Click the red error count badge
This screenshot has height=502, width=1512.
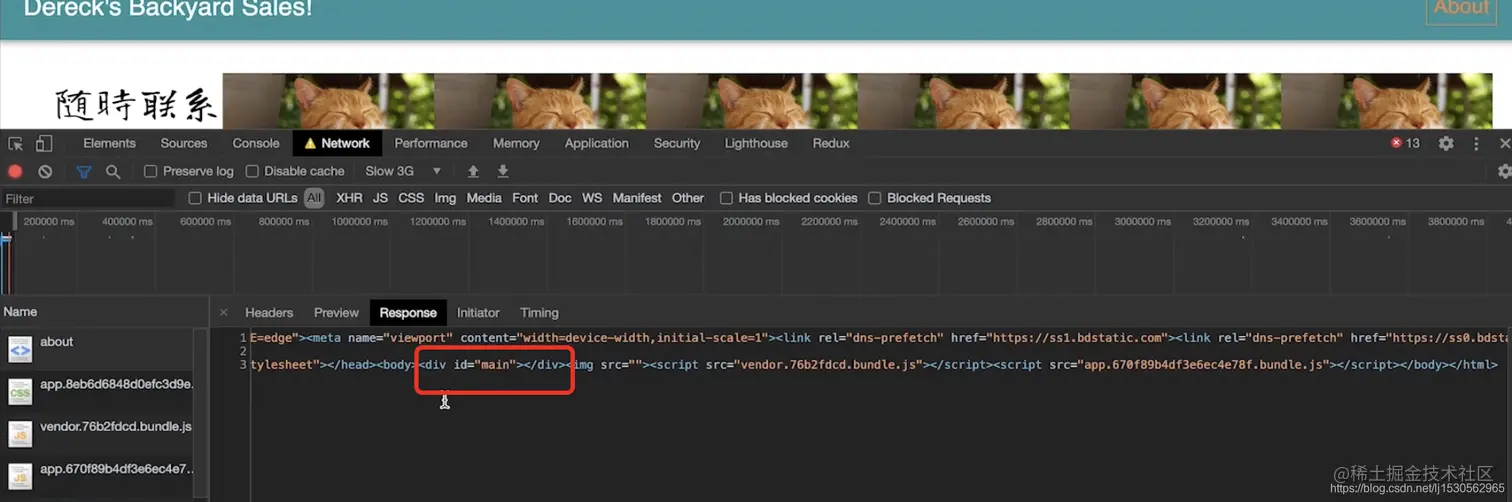[1405, 144]
